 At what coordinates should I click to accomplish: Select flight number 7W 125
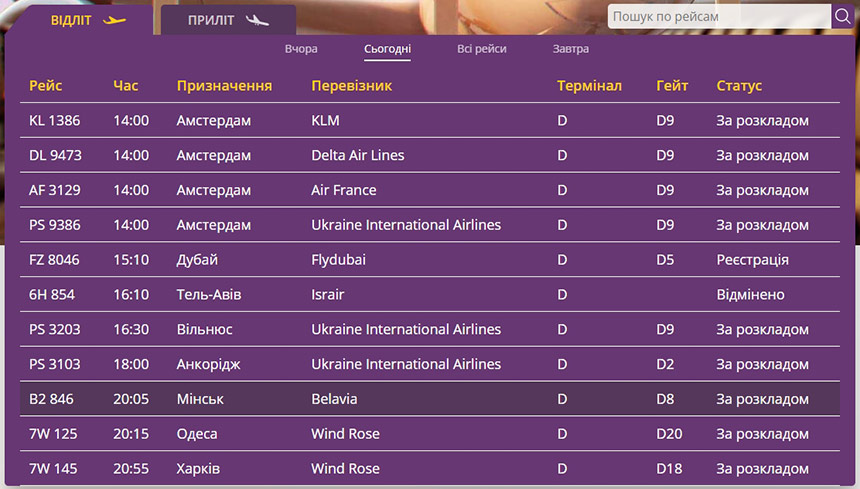click(53, 434)
